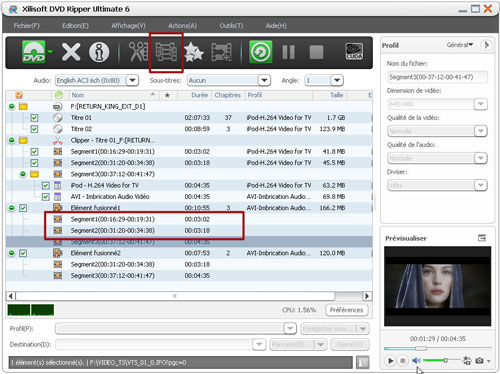Toggle the NVIDIA CUDA icon

[354, 52]
